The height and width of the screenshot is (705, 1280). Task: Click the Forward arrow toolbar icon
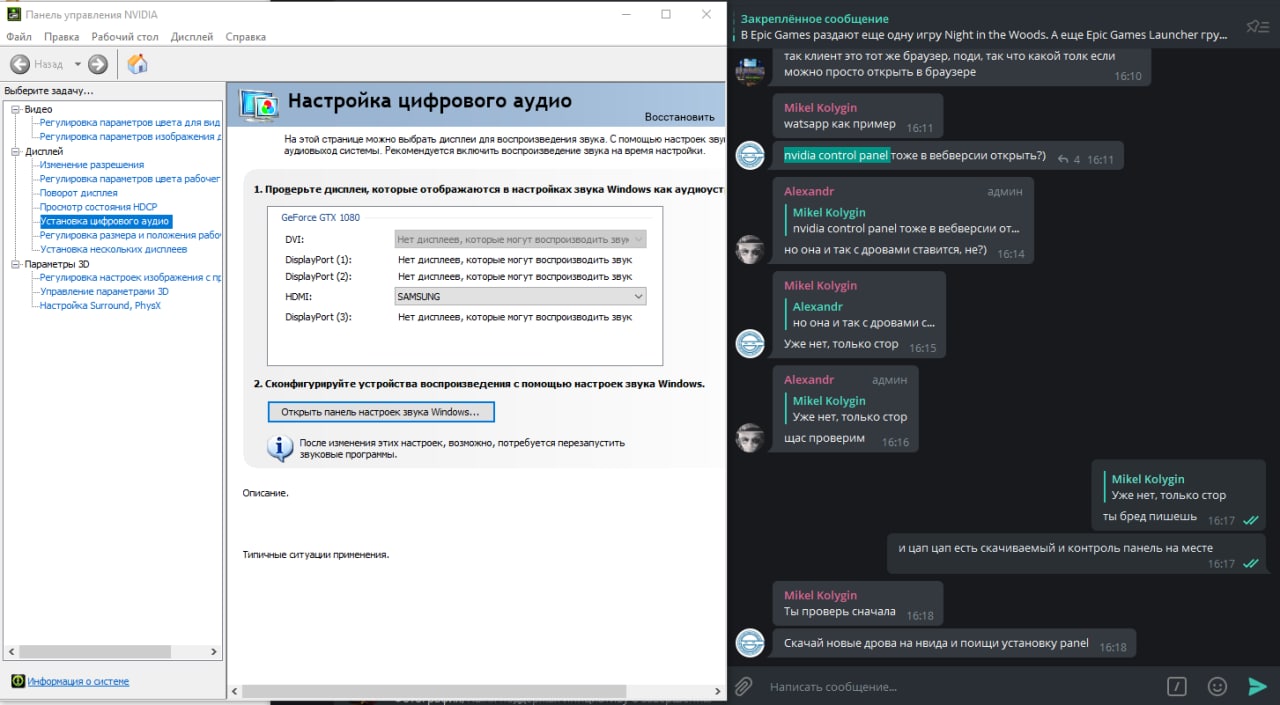click(x=97, y=64)
